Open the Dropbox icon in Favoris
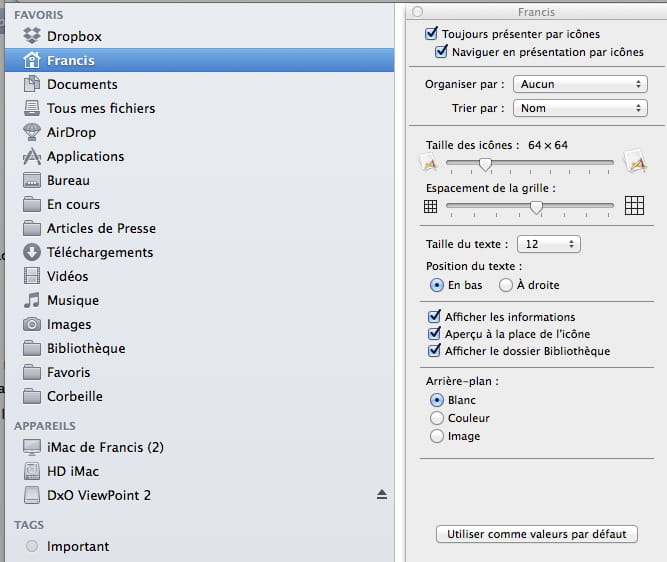The height and width of the screenshot is (562, 667). pos(32,36)
